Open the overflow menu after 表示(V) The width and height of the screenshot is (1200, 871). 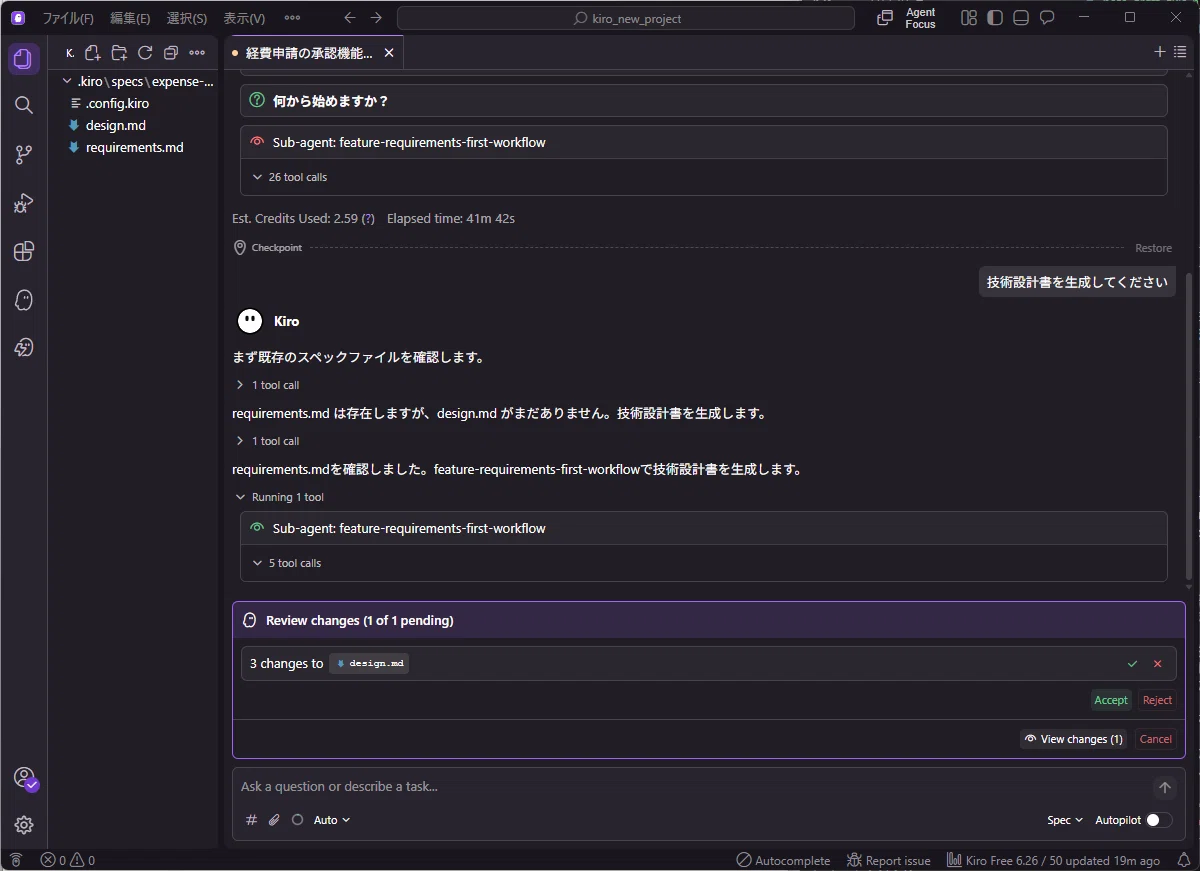[x=292, y=18]
